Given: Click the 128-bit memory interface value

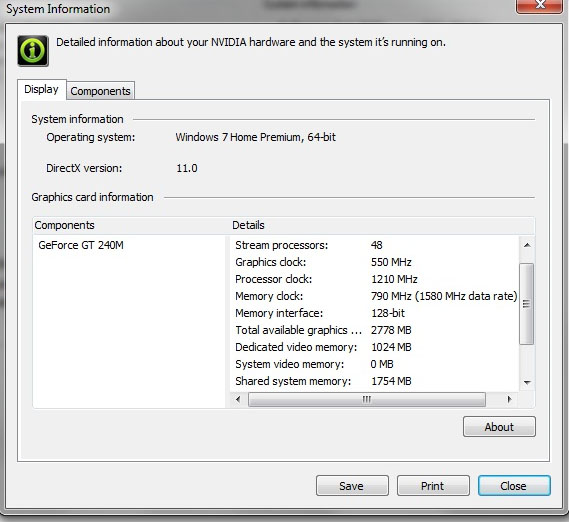Looking at the screenshot, I should coord(388,313).
